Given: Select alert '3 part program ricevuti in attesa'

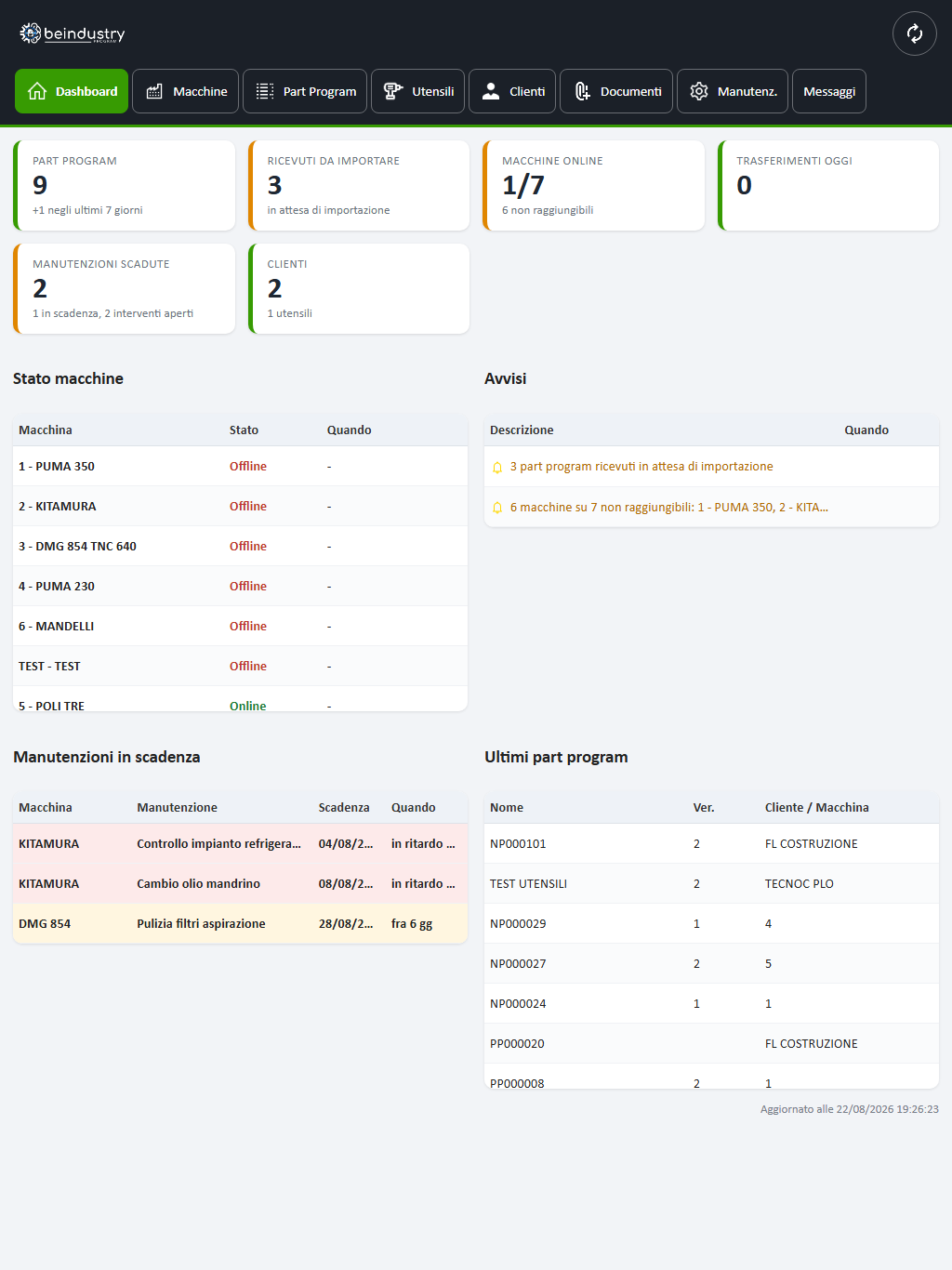Looking at the screenshot, I should (711, 467).
